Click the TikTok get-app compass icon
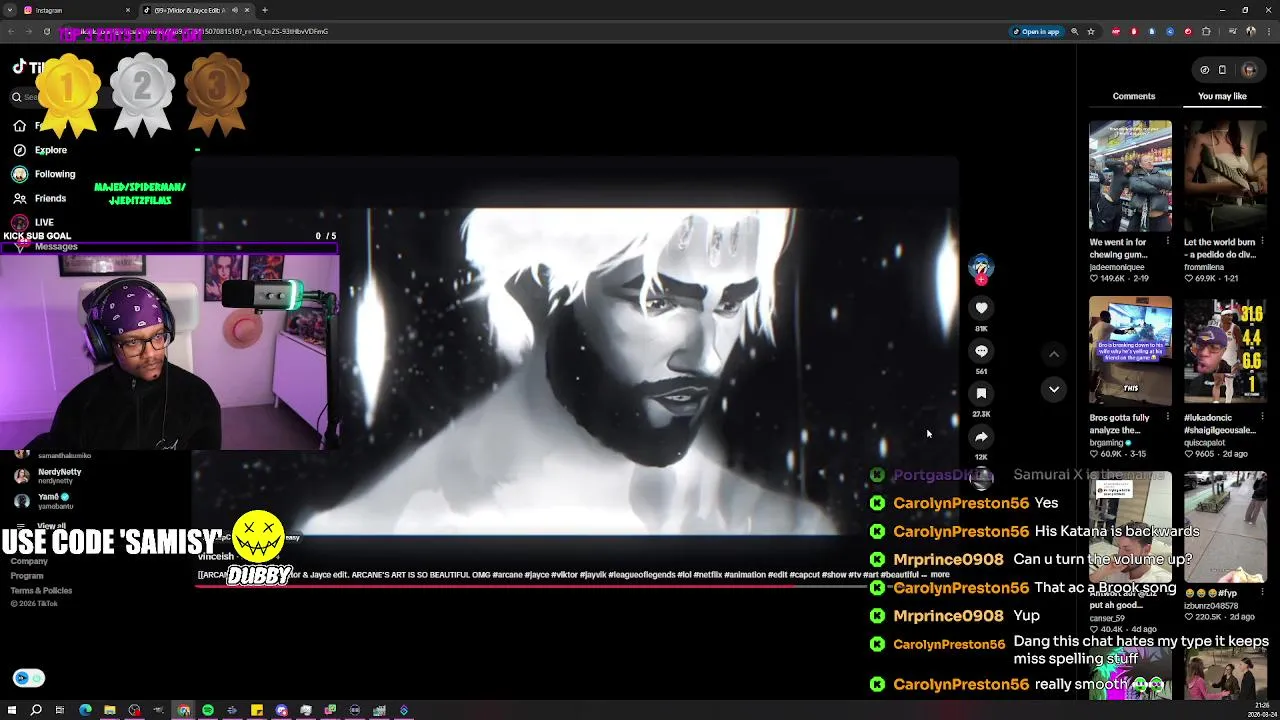The height and width of the screenshot is (720, 1280). (x=1204, y=70)
